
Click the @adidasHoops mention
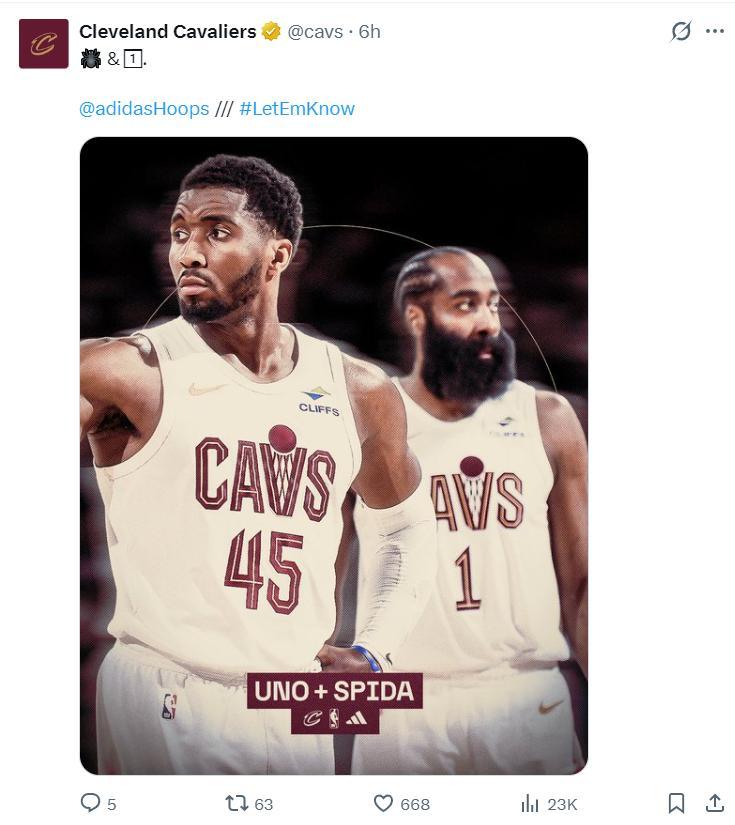click(144, 108)
